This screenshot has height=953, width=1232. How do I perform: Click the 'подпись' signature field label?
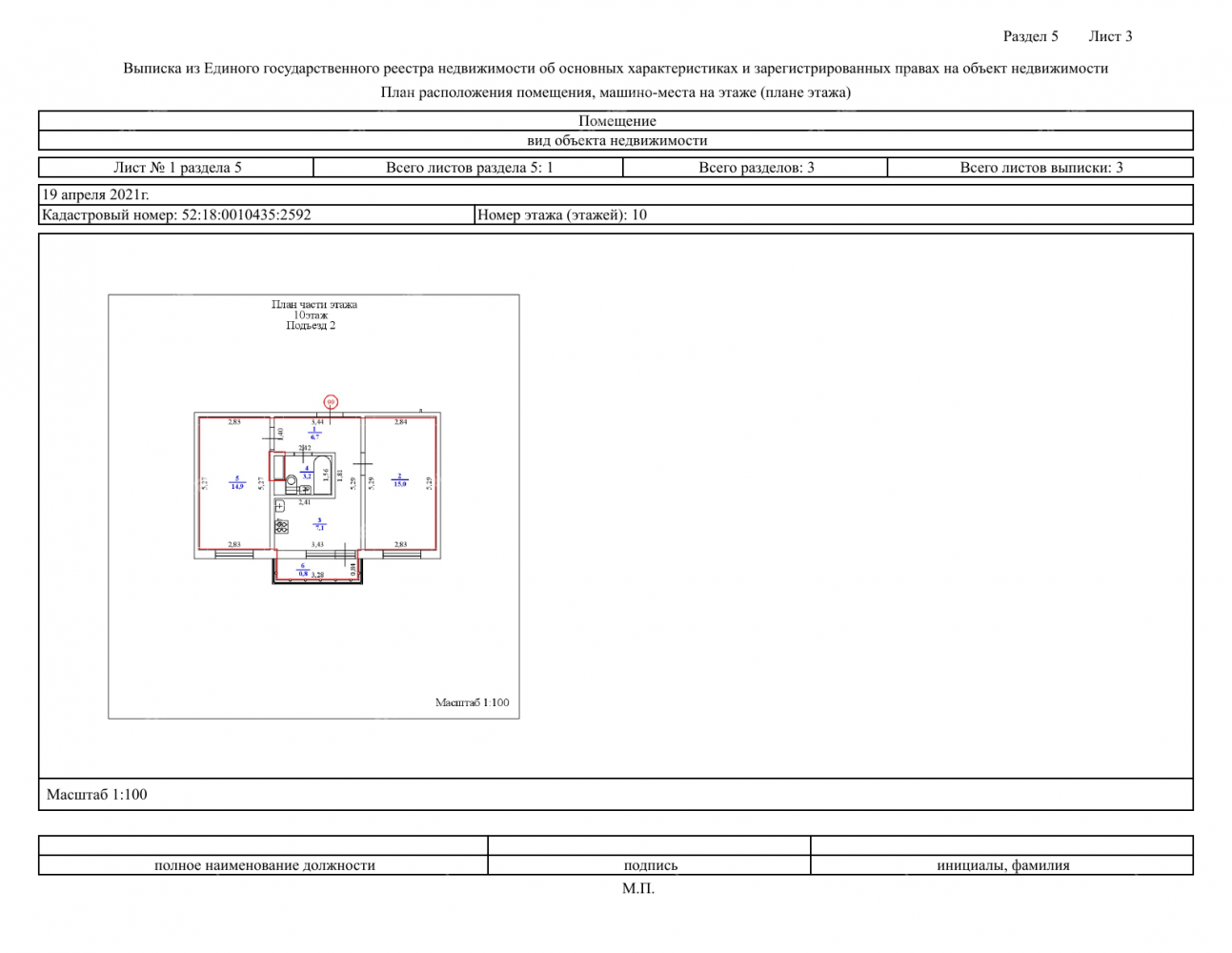coord(650,865)
